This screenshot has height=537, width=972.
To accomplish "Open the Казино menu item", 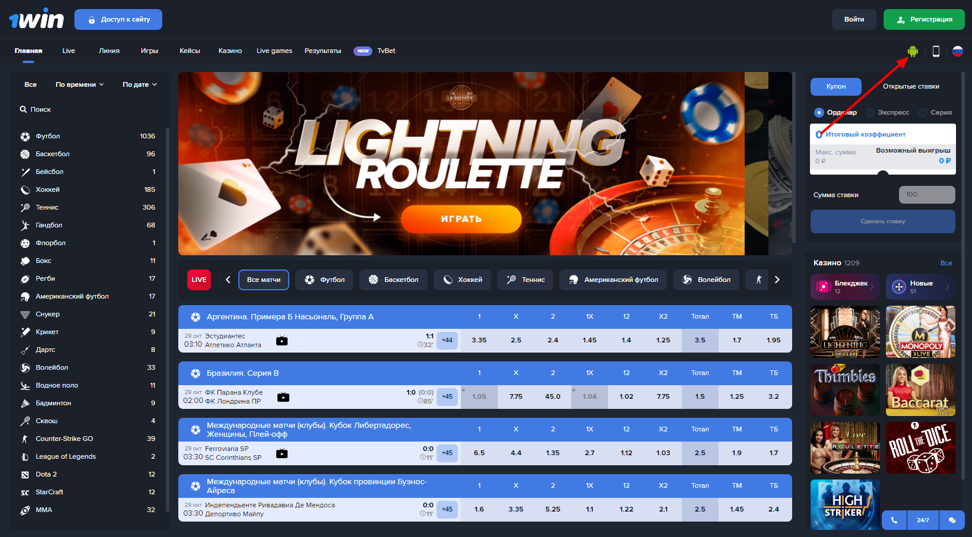I will tap(230, 51).
